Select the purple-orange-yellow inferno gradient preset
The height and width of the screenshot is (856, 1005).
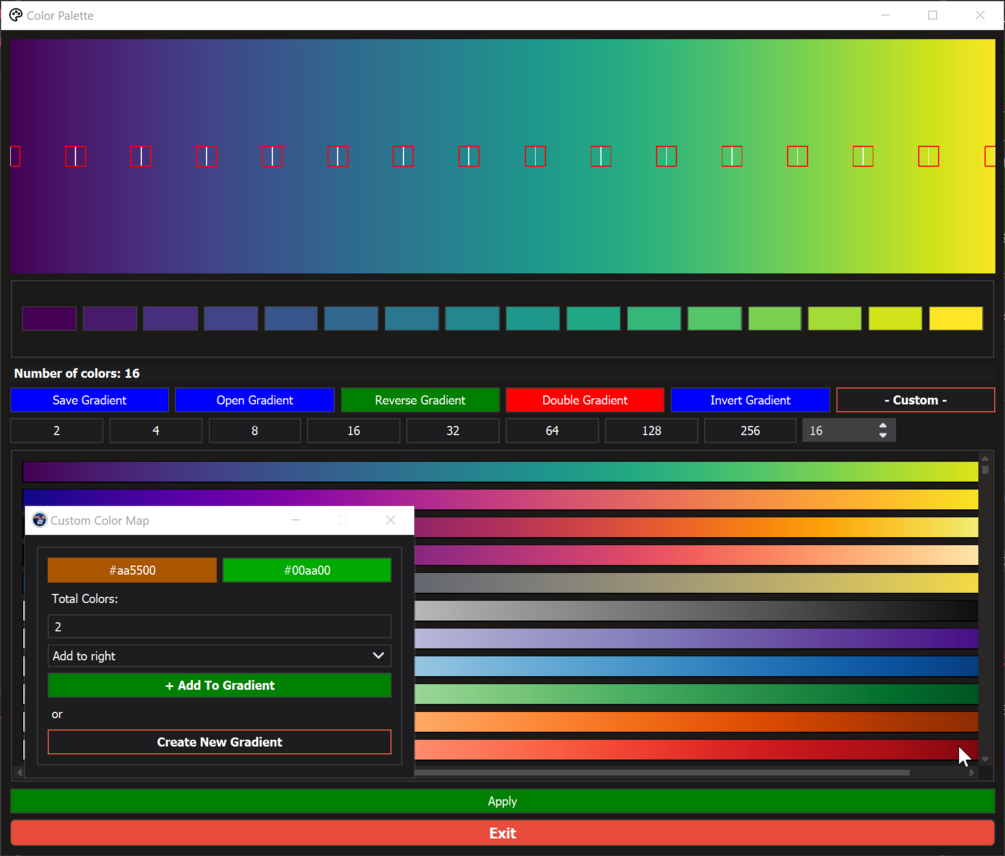coord(696,527)
